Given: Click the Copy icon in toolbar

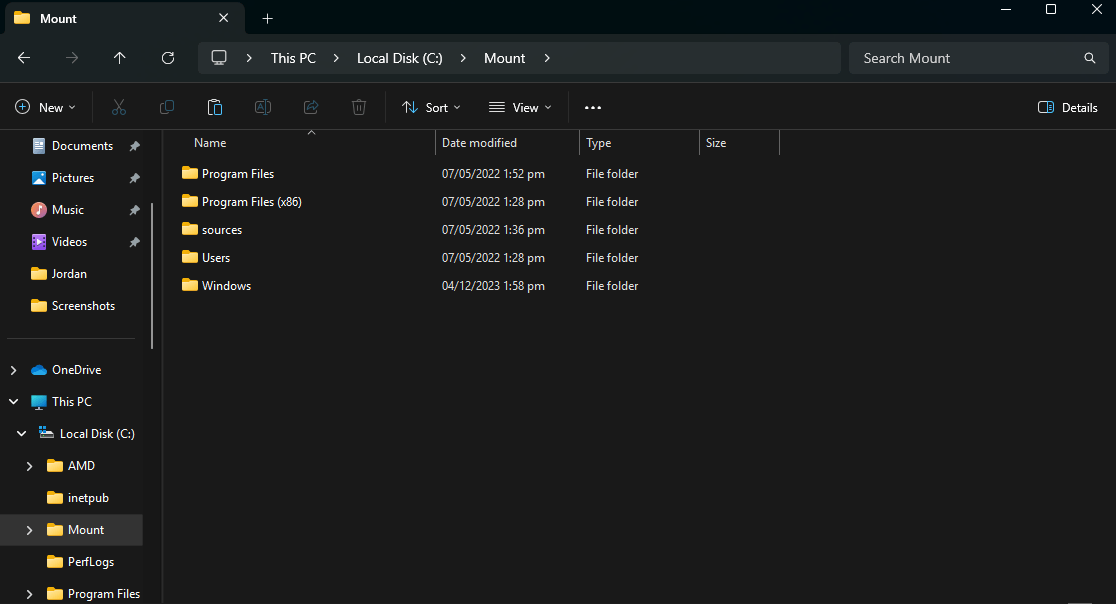Looking at the screenshot, I should point(167,107).
